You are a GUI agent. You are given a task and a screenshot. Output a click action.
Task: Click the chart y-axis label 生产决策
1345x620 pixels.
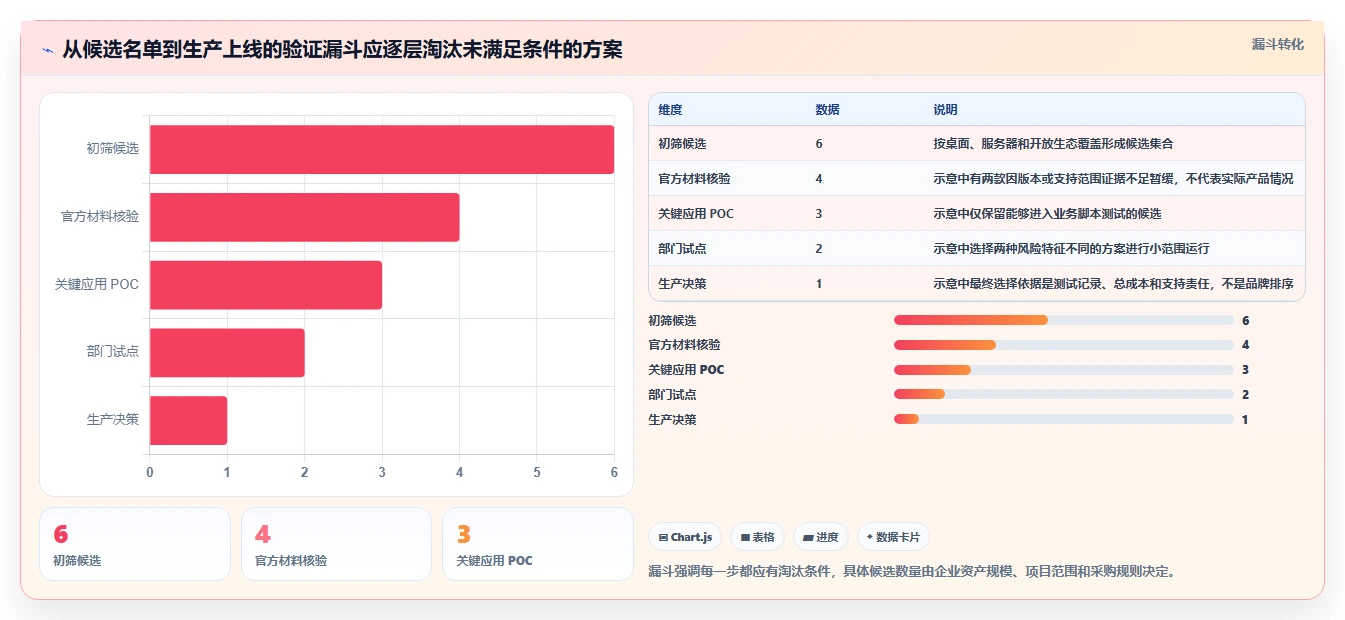[x=113, y=420]
